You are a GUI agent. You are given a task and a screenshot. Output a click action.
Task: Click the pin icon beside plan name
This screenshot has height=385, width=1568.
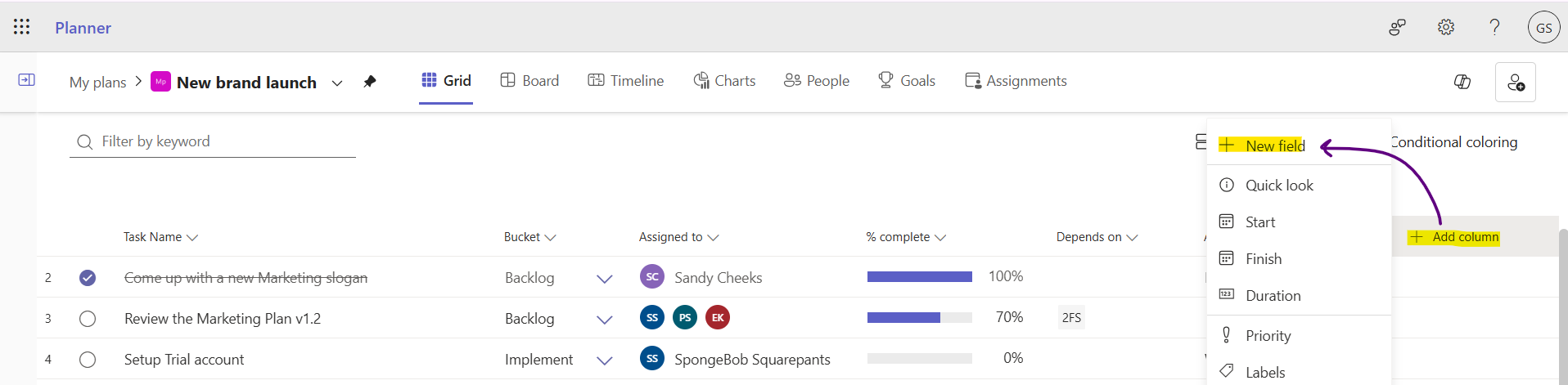[370, 82]
